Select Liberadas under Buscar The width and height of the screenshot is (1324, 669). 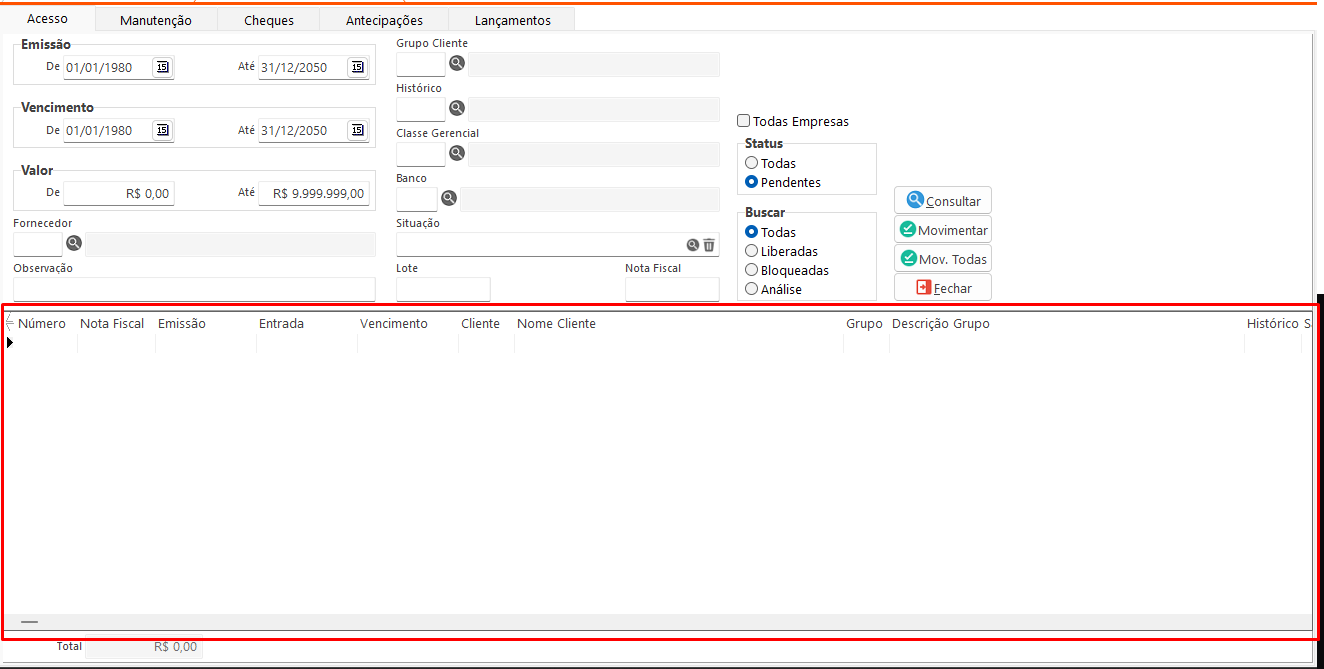click(752, 251)
